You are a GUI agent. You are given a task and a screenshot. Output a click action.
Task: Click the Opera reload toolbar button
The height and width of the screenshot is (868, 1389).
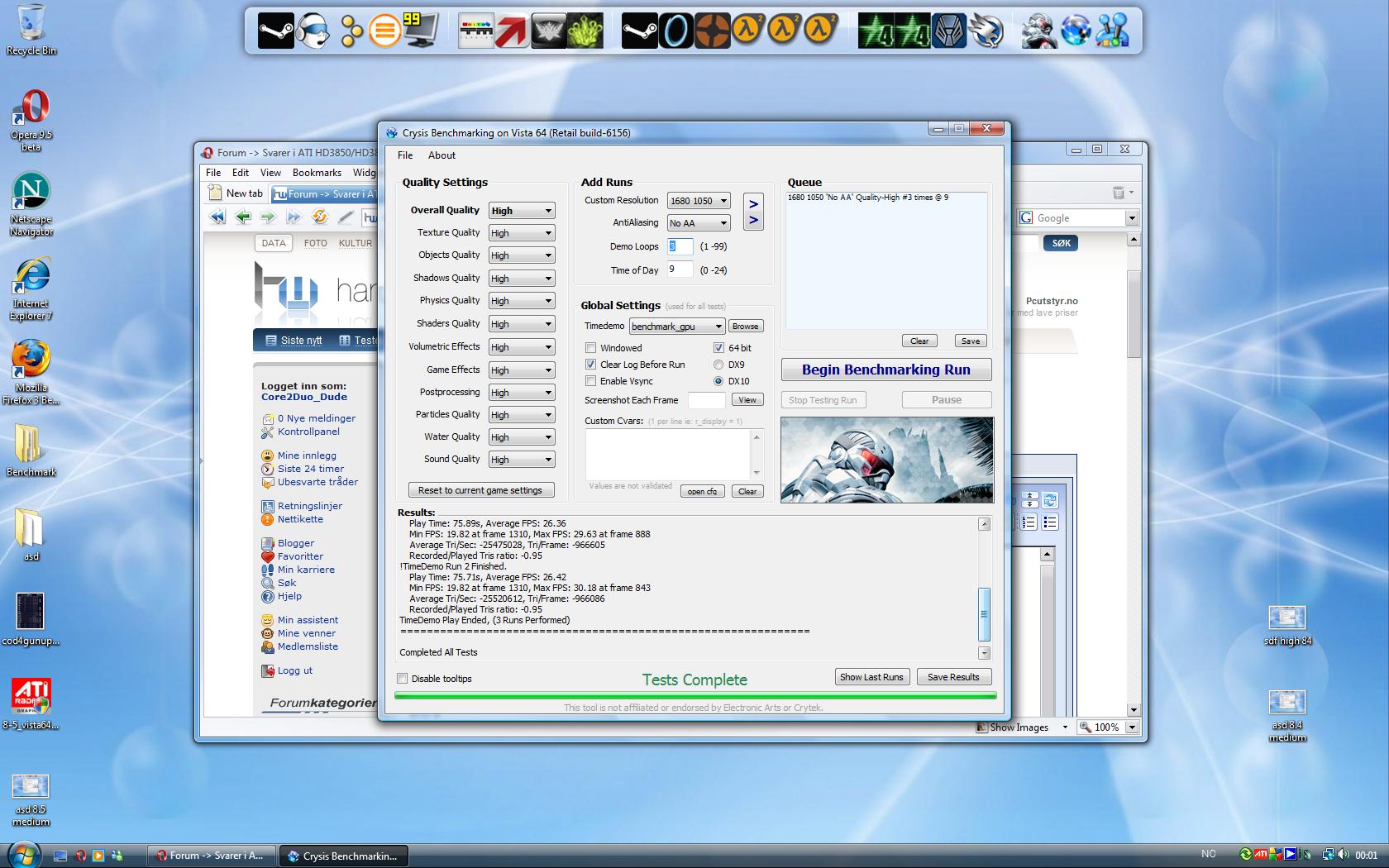(x=319, y=217)
